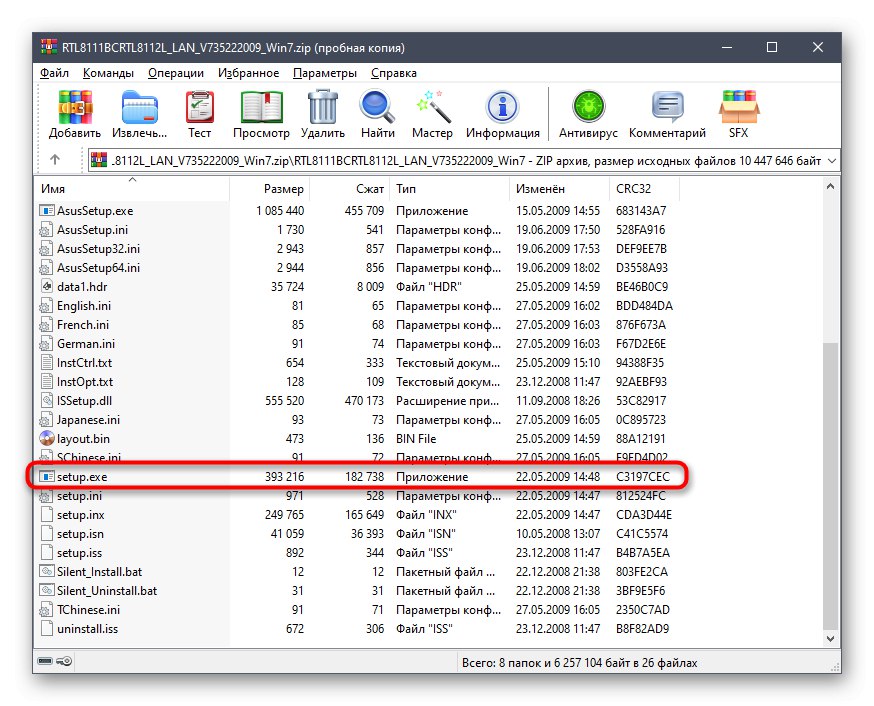Go up one folder level arrow
The width and height of the screenshot is (874, 706).
[x=55, y=160]
